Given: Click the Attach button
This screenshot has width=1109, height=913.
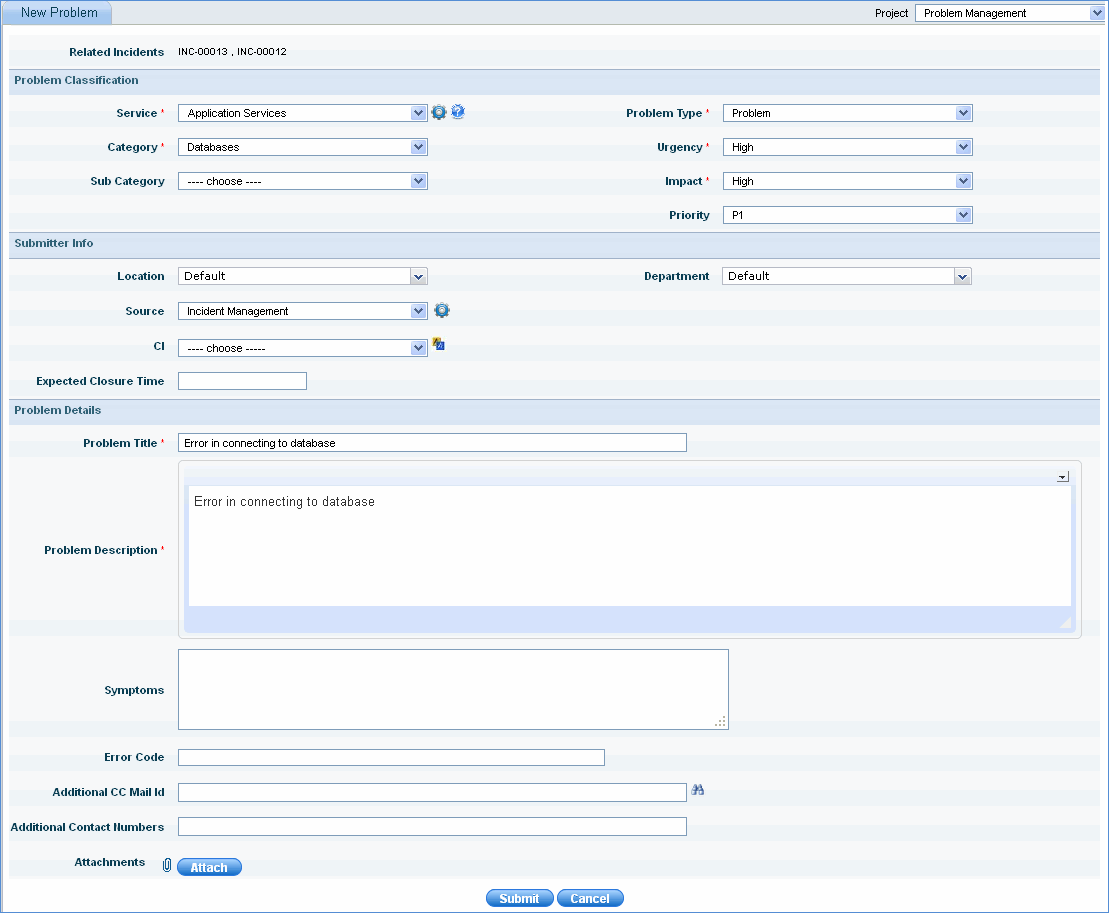Looking at the screenshot, I should (209, 868).
